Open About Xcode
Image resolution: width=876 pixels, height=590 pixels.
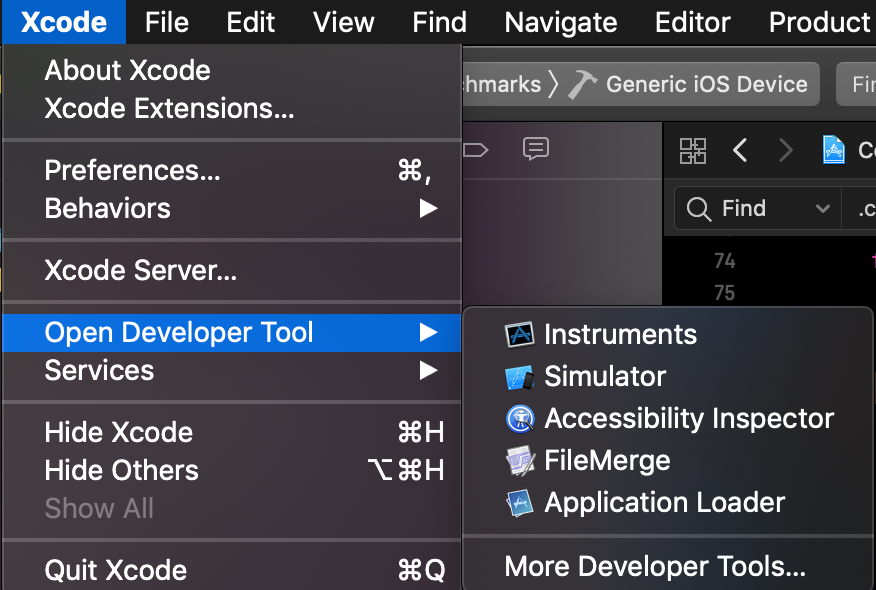click(232, 70)
